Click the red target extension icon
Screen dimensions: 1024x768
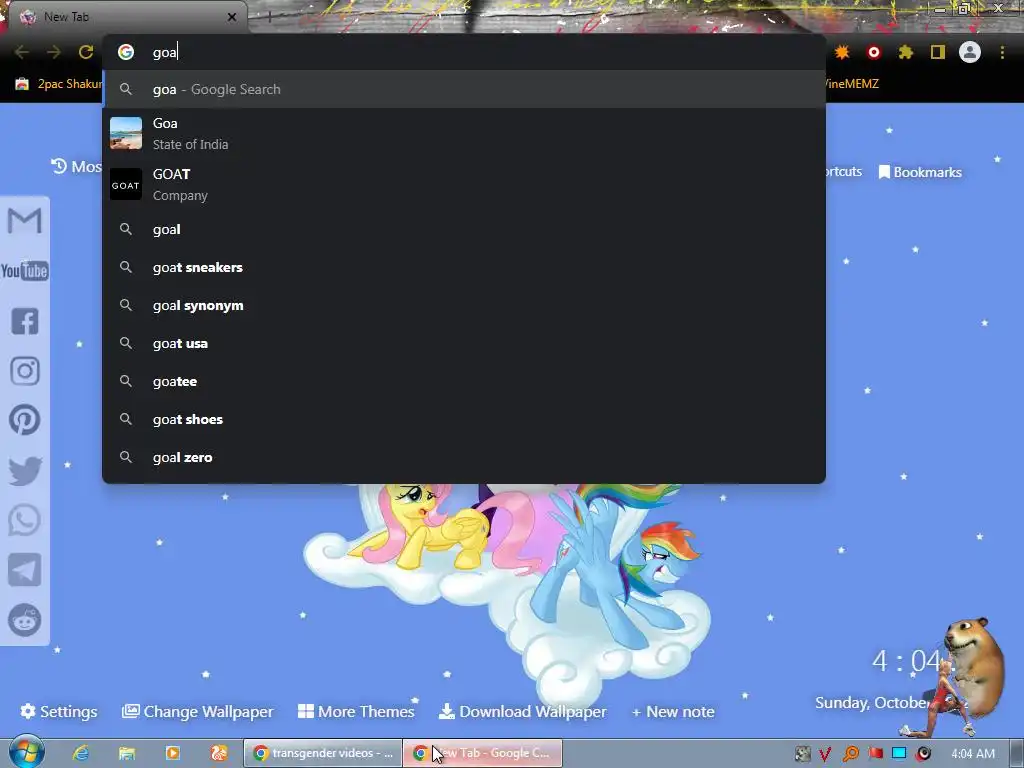coord(874,52)
